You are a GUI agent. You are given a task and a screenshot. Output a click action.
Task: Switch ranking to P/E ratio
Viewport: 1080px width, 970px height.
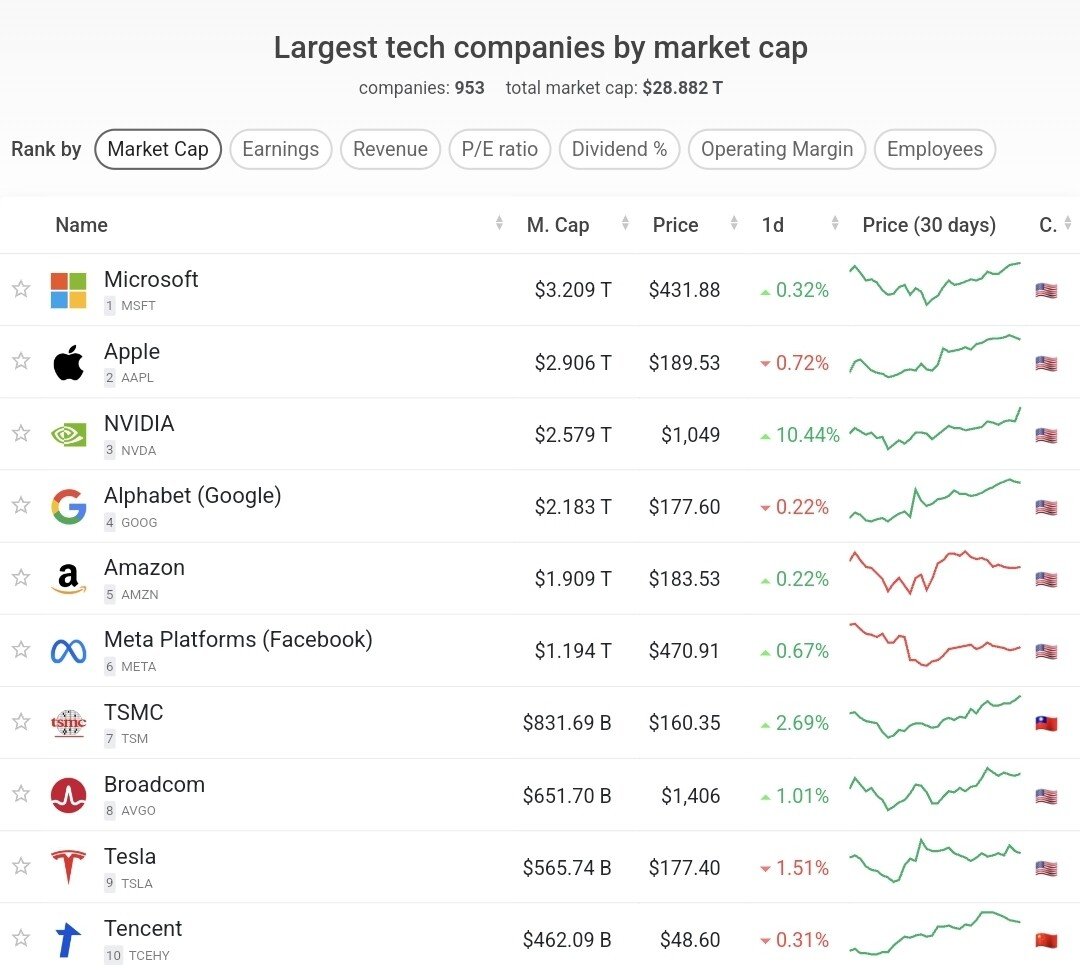[499, 149]
